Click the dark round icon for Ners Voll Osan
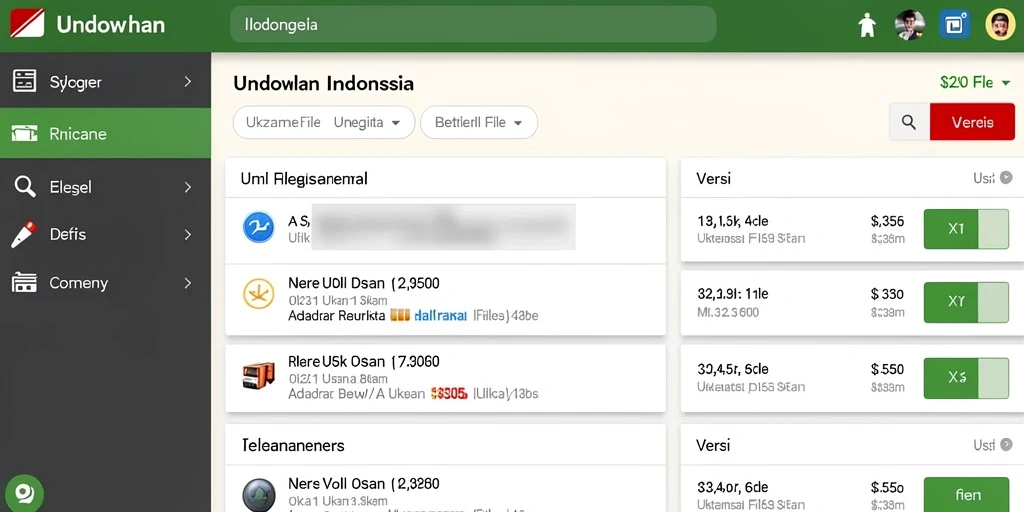The width and height of the screenshot is (1024, 512). coord(259,495)
